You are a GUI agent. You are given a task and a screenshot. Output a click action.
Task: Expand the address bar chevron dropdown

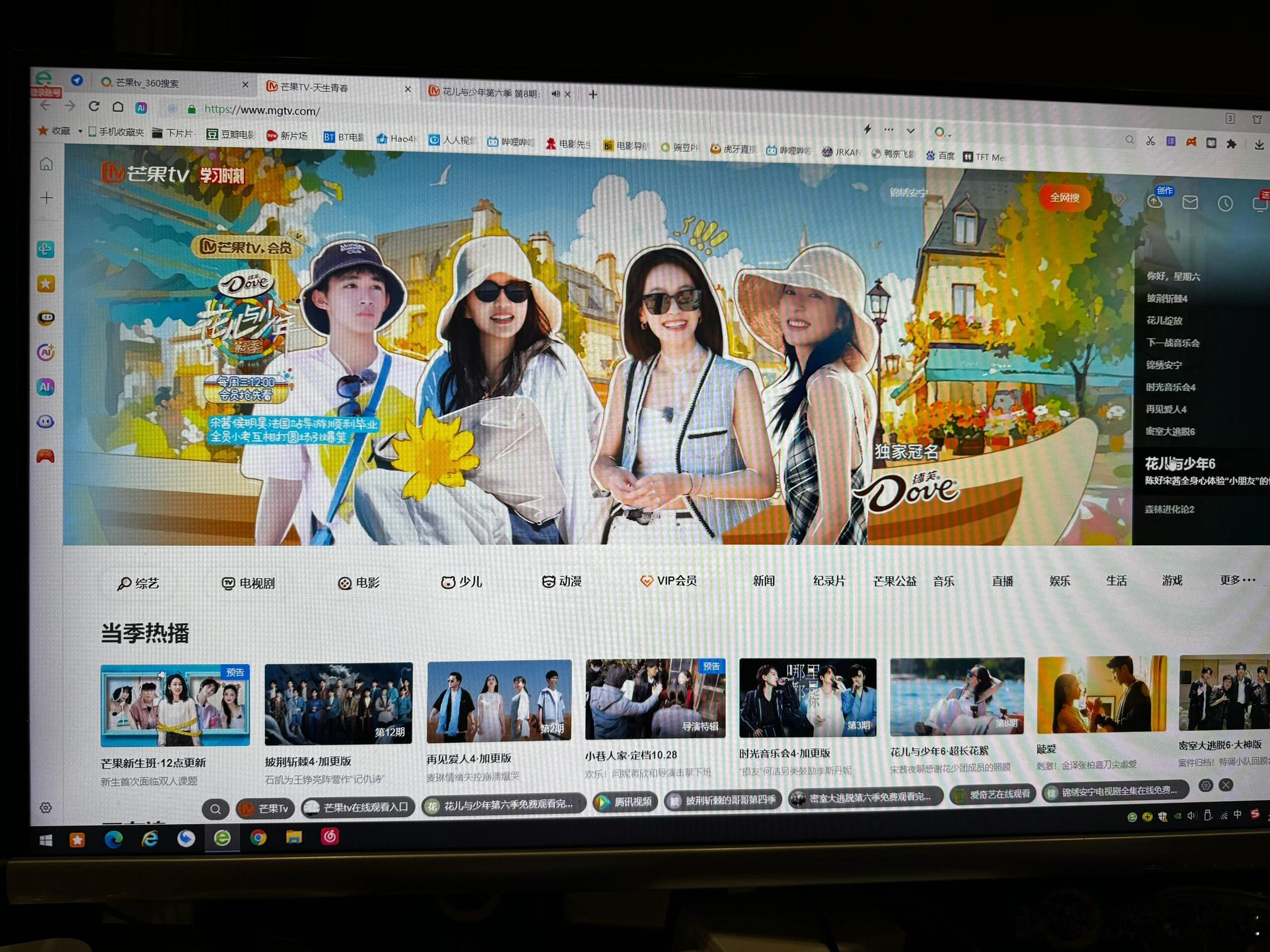[x=911, y=131]
